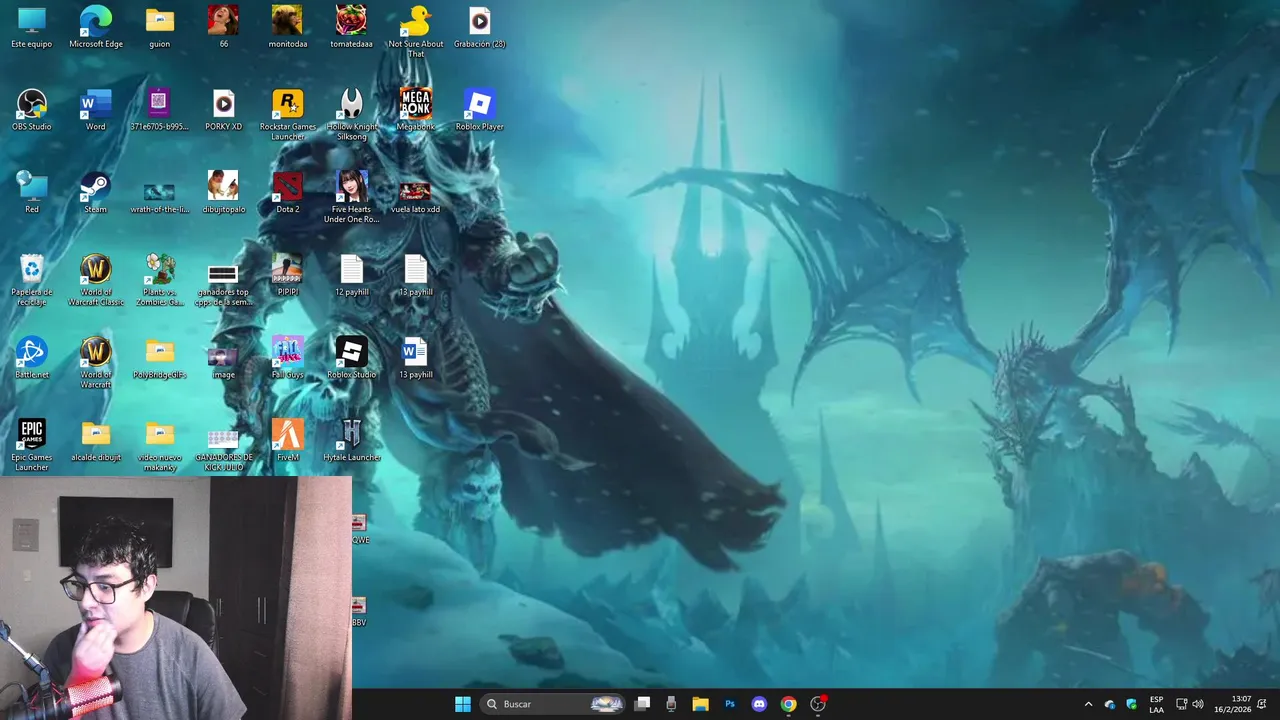Select the dibujitopalo image file
Screen dimensions: 1280x720
223,193
